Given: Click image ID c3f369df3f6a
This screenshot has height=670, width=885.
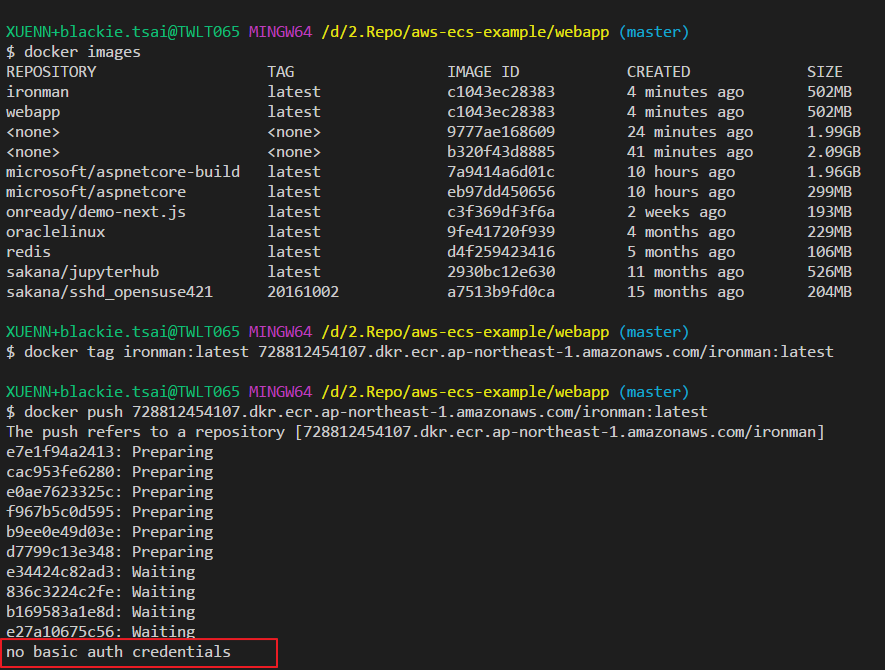Looking at the screenshot, I should (500, 212).
